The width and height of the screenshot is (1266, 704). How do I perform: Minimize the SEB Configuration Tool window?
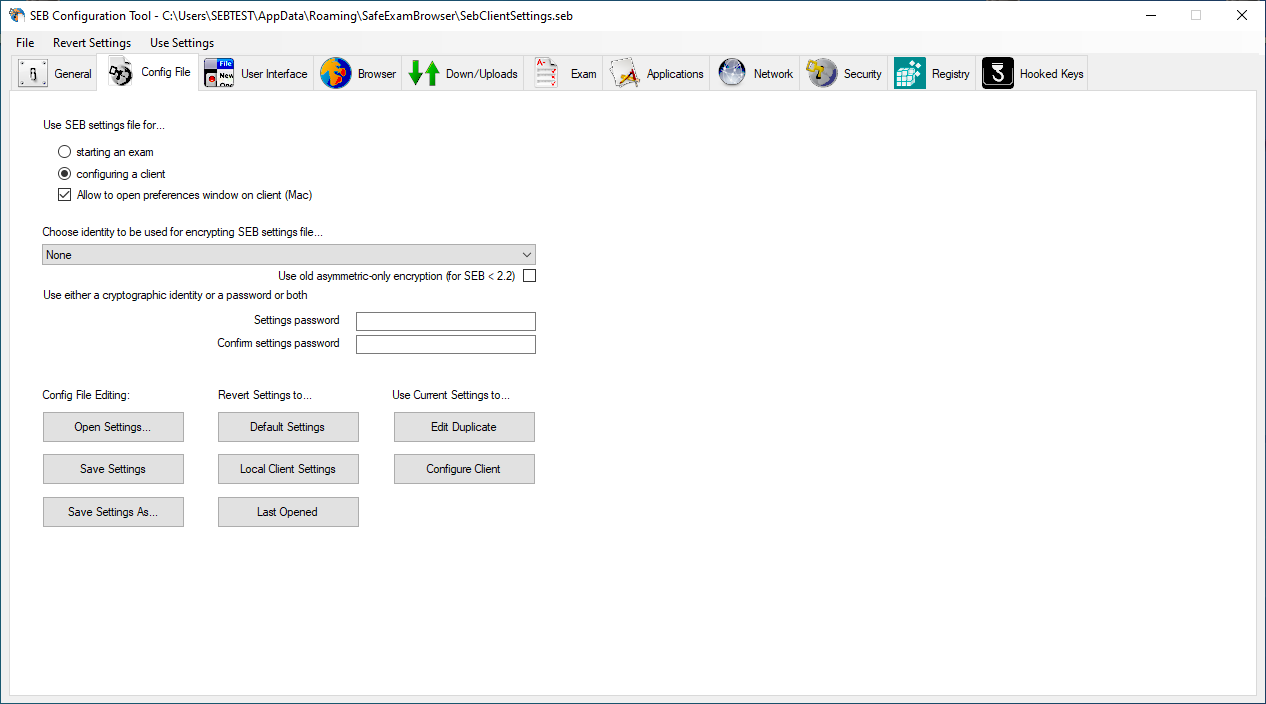click(x=1150, y=15)
